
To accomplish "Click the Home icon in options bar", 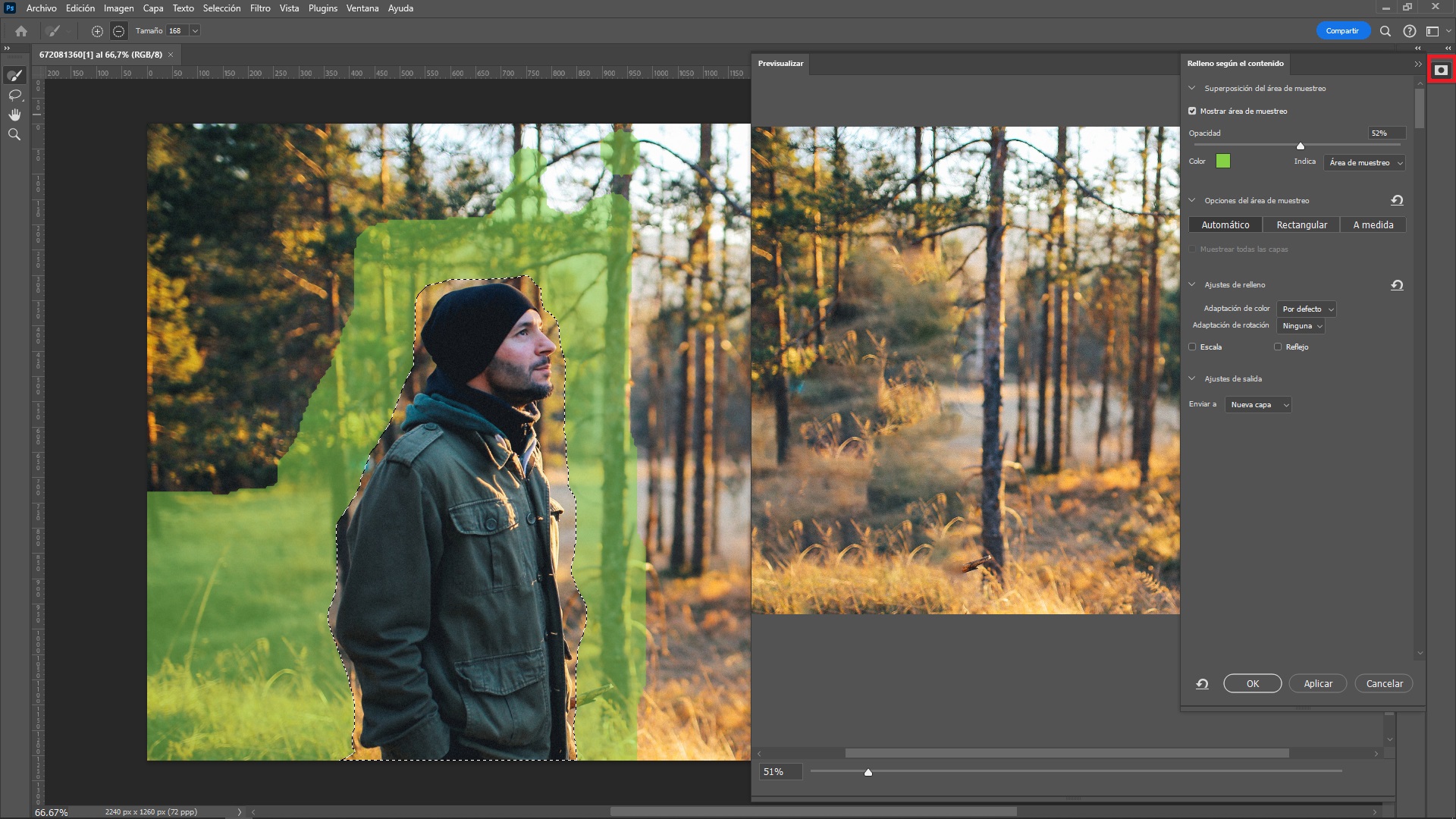I will 21,31.
